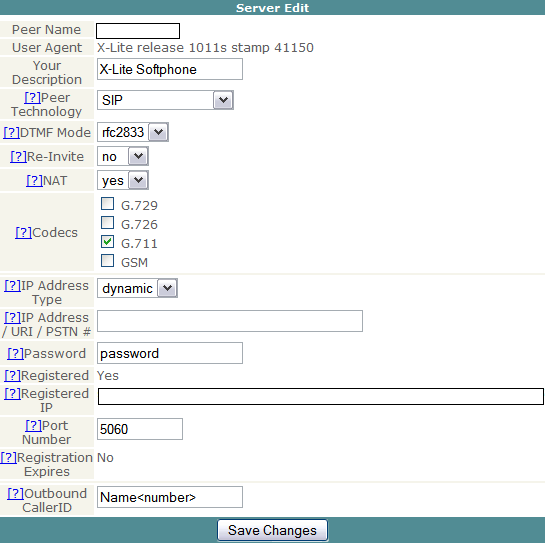Expand the IP Address Type dropdown
The width and height of the screenshot is (545, 543).
137,288
